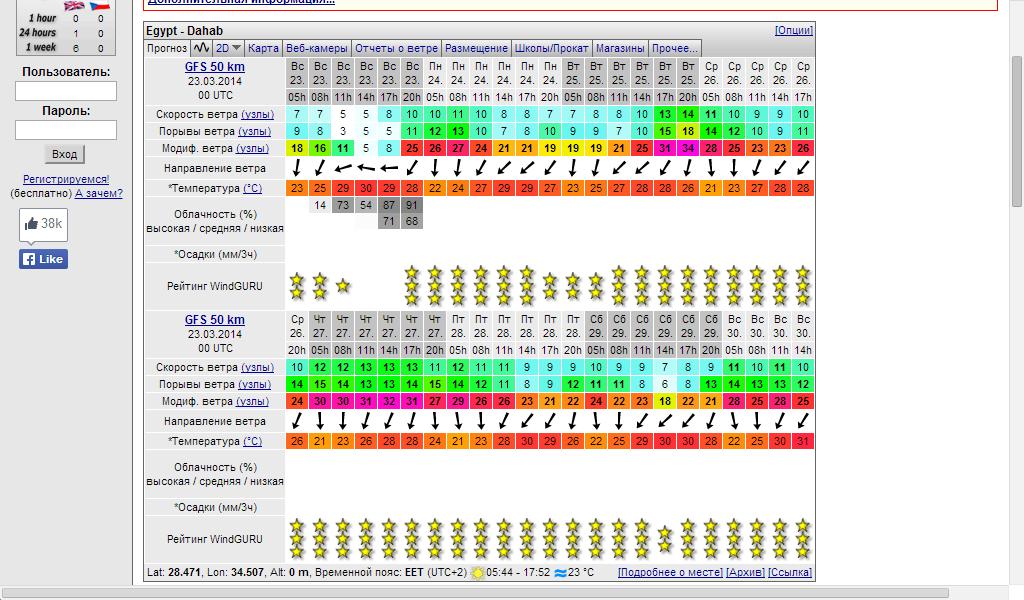Viewport: 1024px width, 600px height.
Task: Click the thumbs-up 38k counter
Action: coord(43,225)
